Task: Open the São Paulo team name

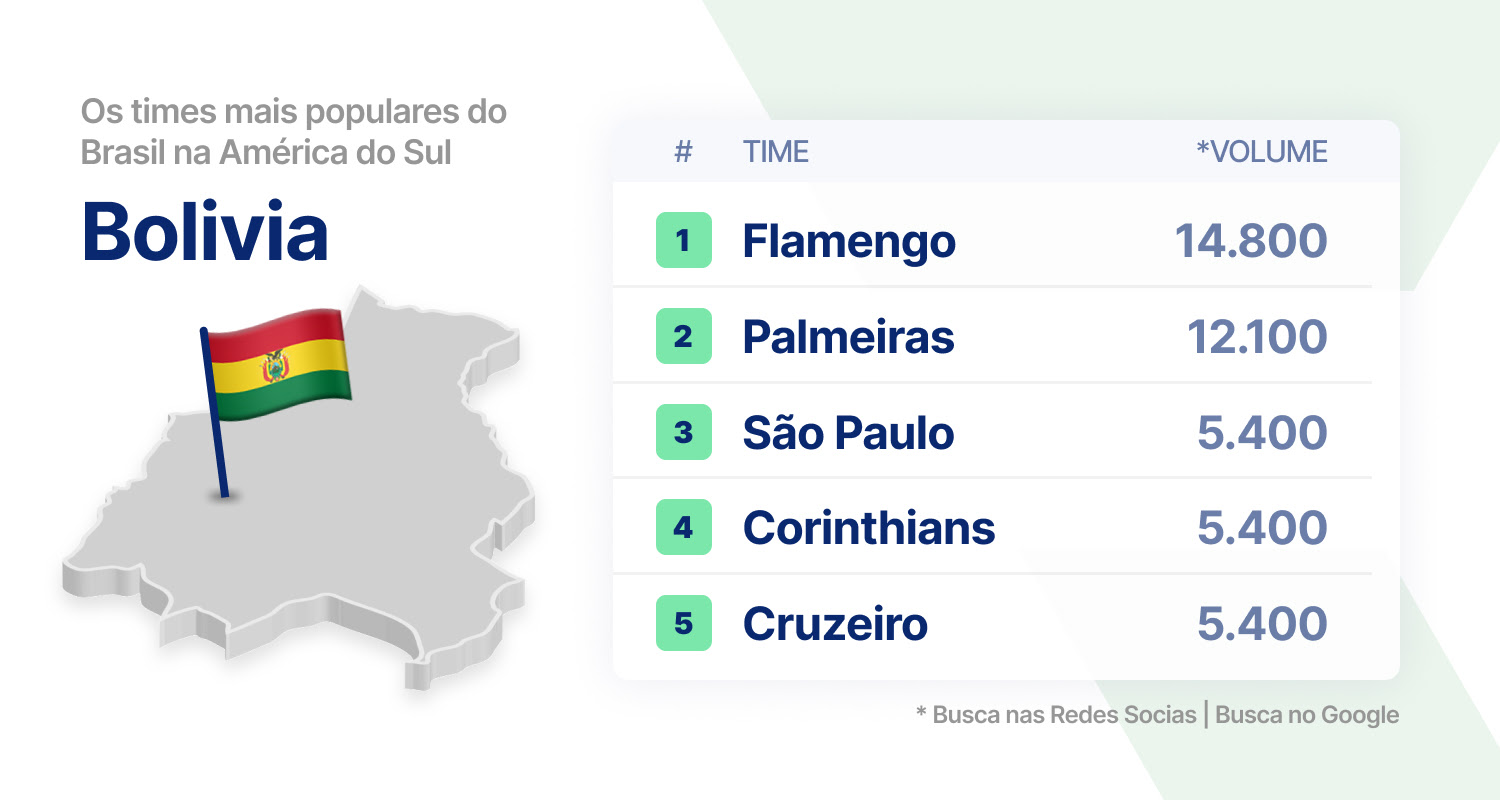Action: 849,432
